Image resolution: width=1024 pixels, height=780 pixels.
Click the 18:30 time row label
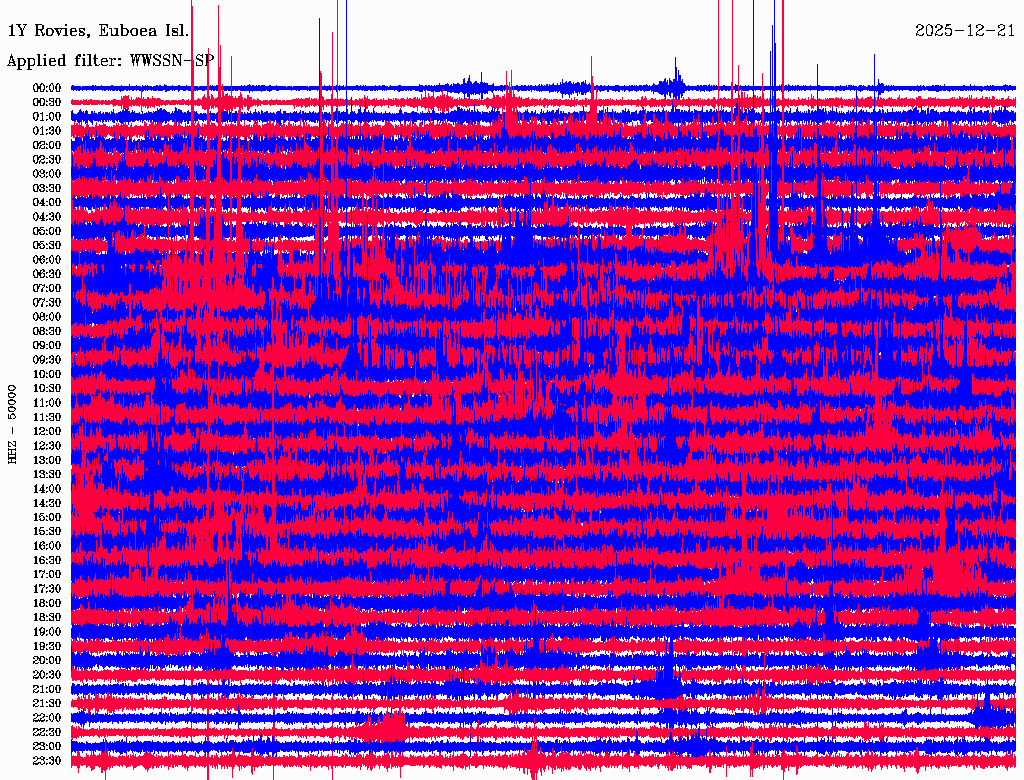(x=47, y=618)
